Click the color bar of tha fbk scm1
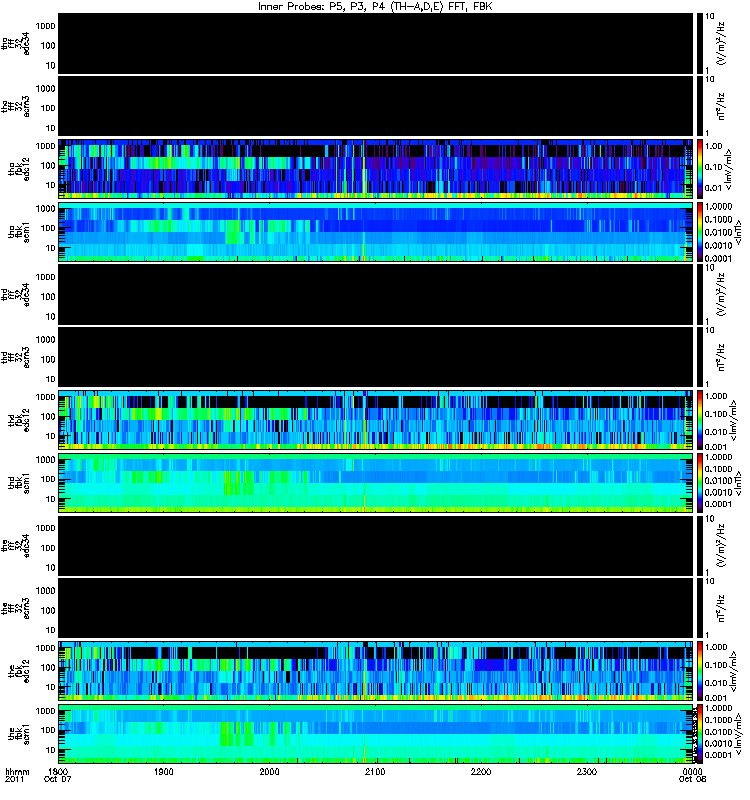 699,232
